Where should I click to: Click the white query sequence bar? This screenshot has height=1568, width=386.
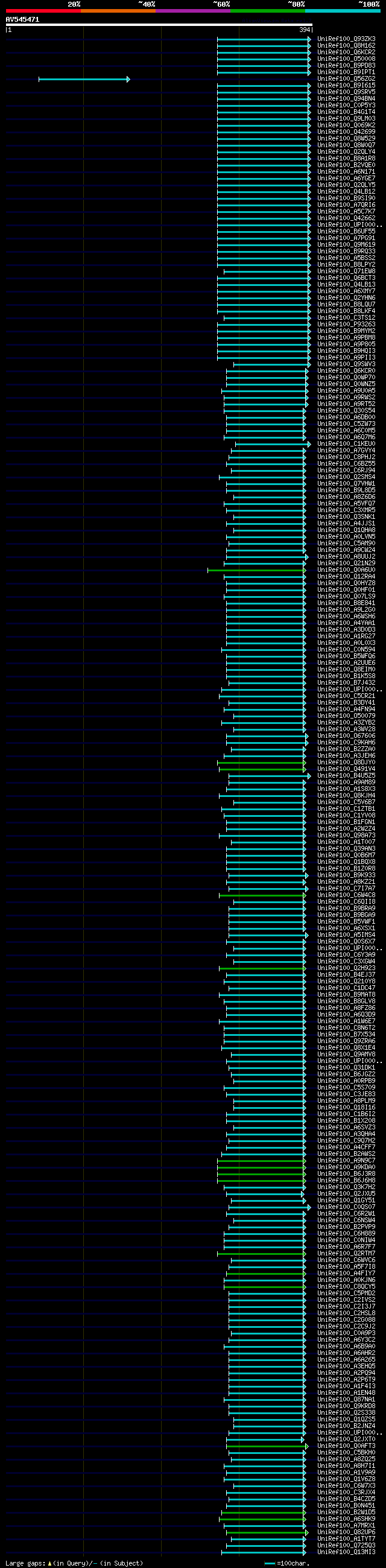[159, 25]
